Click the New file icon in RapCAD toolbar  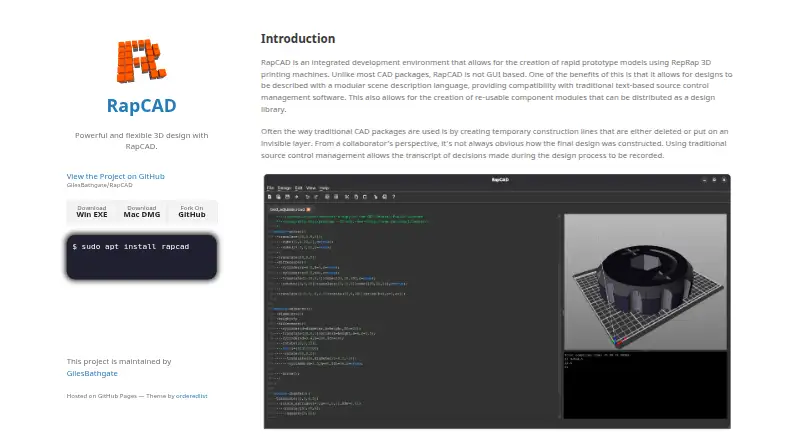[269, 197]
